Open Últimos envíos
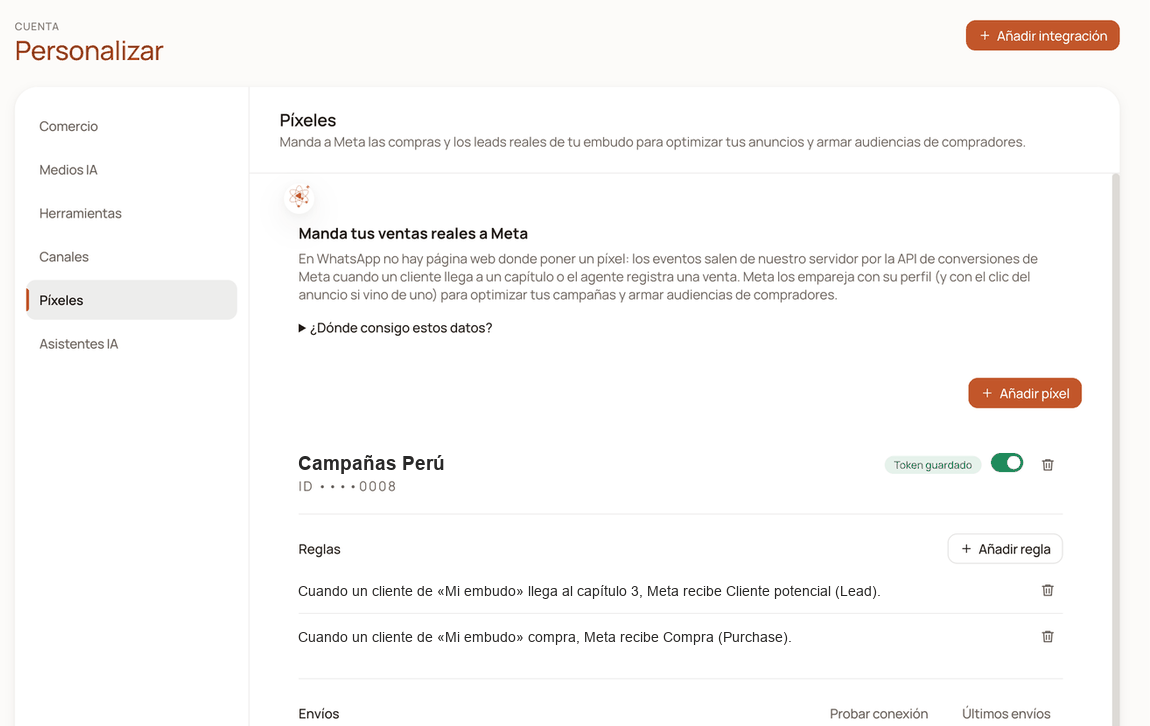Viewport: 1150px width, 726px height. [x=1006, y=714]
